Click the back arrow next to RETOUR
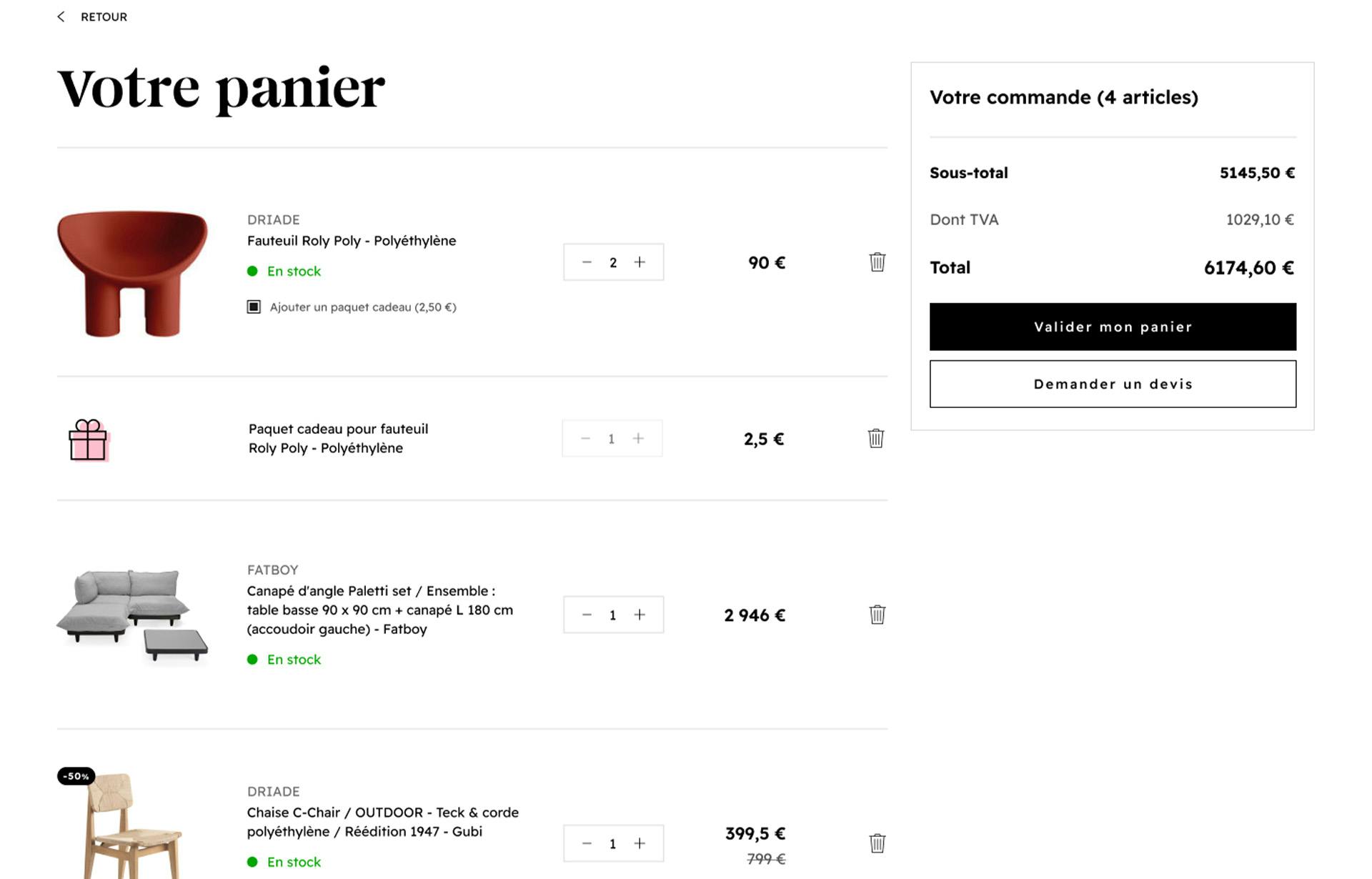The width and height of the screenshot is (1372, 879). [61, 17]
